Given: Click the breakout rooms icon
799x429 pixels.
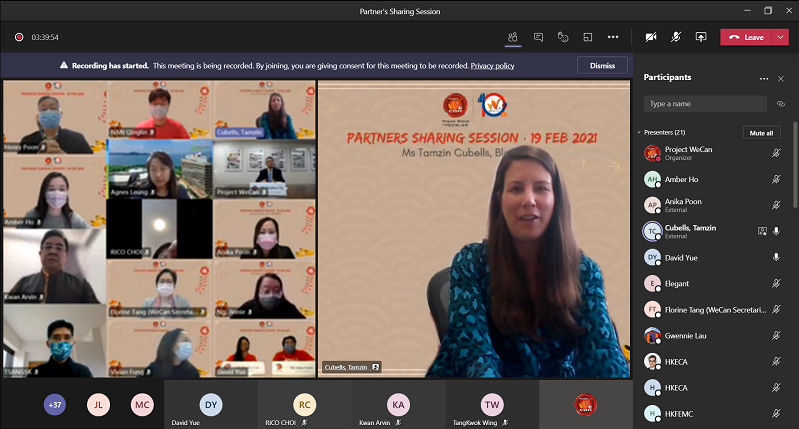Looking at the screenshot, I should tap(589, 37).
